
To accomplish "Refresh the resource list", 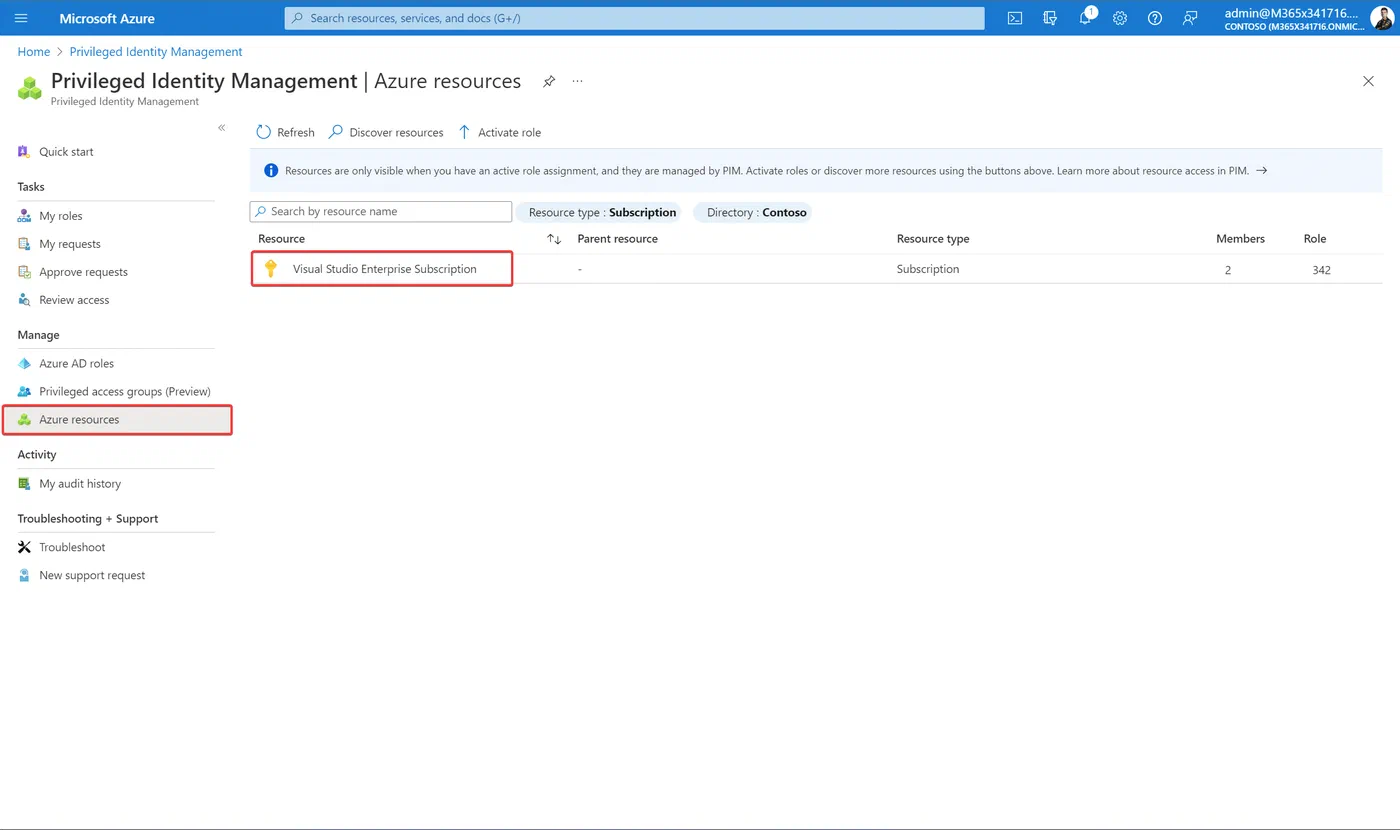I will coord(286,132).
